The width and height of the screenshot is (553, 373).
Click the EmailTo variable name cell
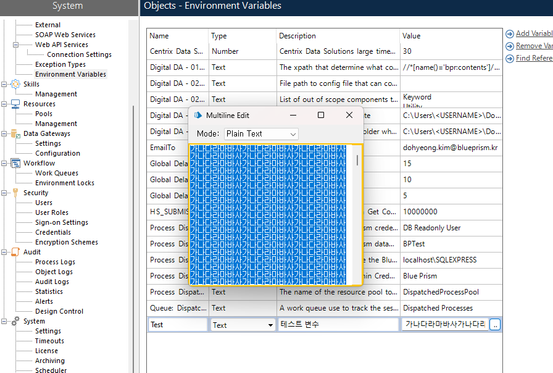coord(168,147)
